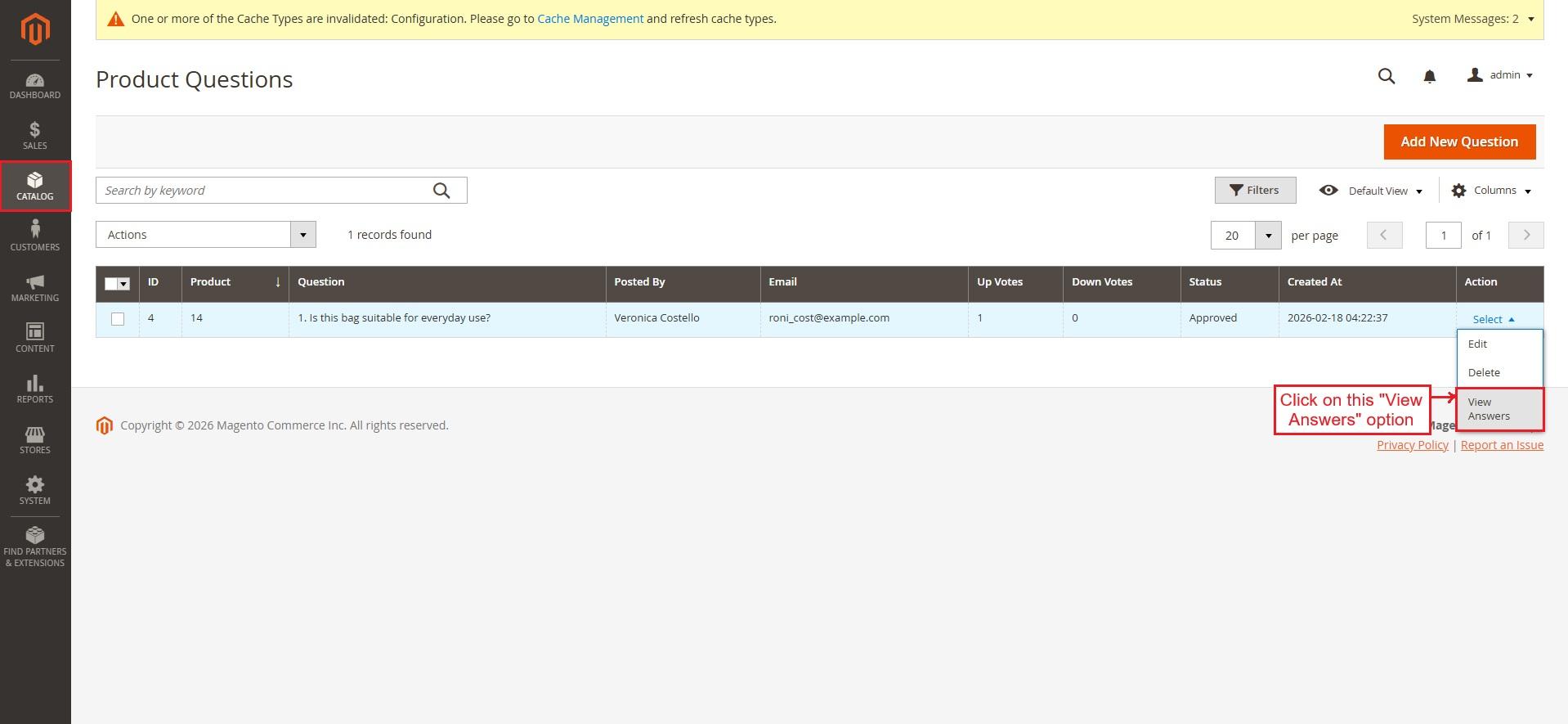This screenshot has width=1568, height=724.
Task: Toggle the select-all checkbox in table header
Action: (x=112, y=284)
